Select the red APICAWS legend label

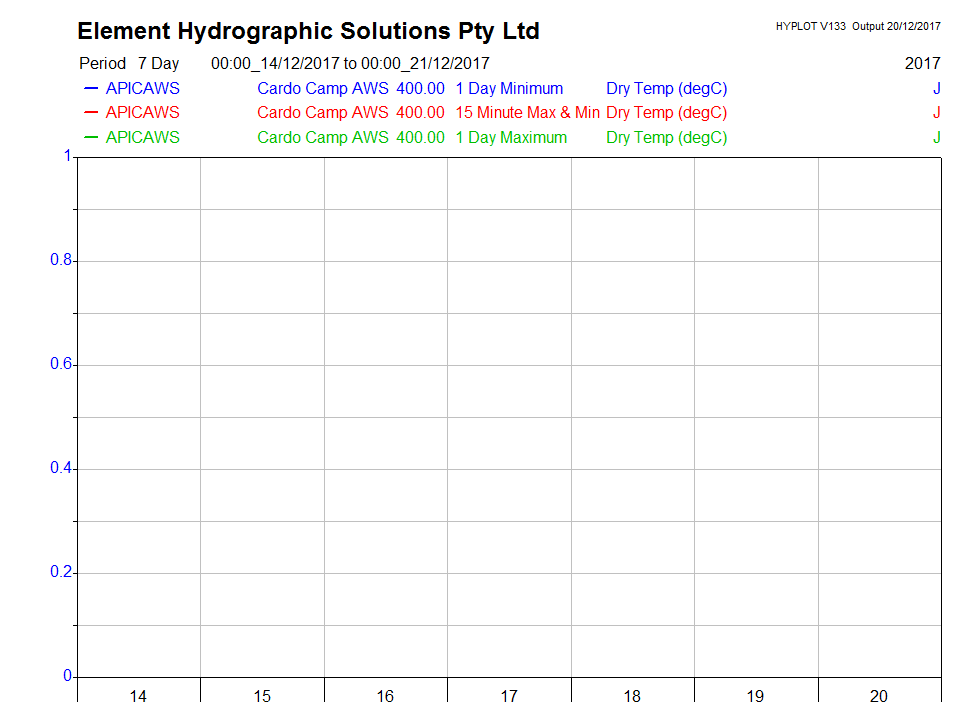(x=142, y=113)
